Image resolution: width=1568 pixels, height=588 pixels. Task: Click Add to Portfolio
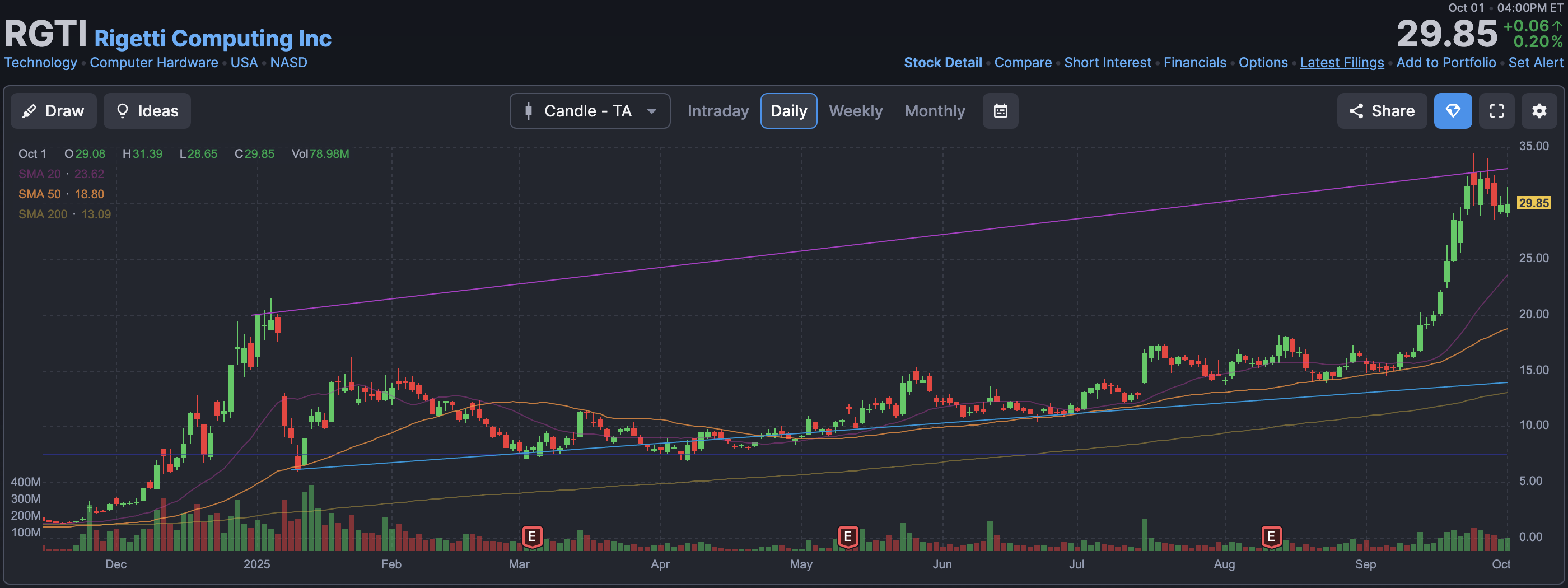(1446, 63)
